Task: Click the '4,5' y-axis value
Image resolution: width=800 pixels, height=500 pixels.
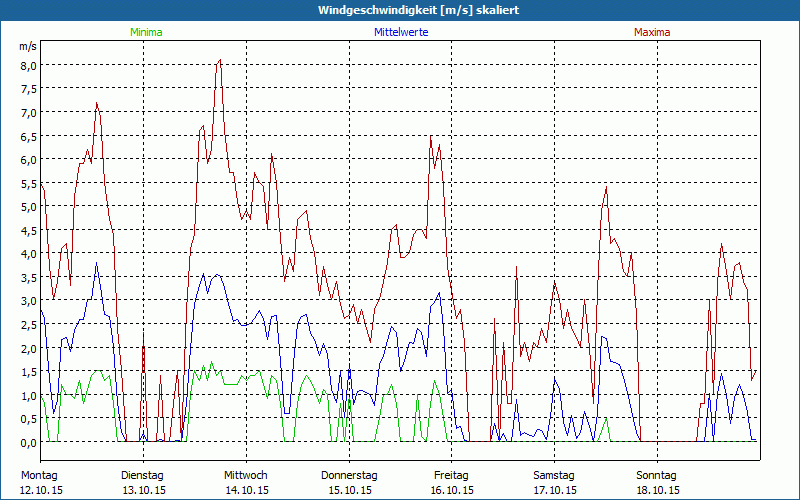Action: (x=29, y=230)
